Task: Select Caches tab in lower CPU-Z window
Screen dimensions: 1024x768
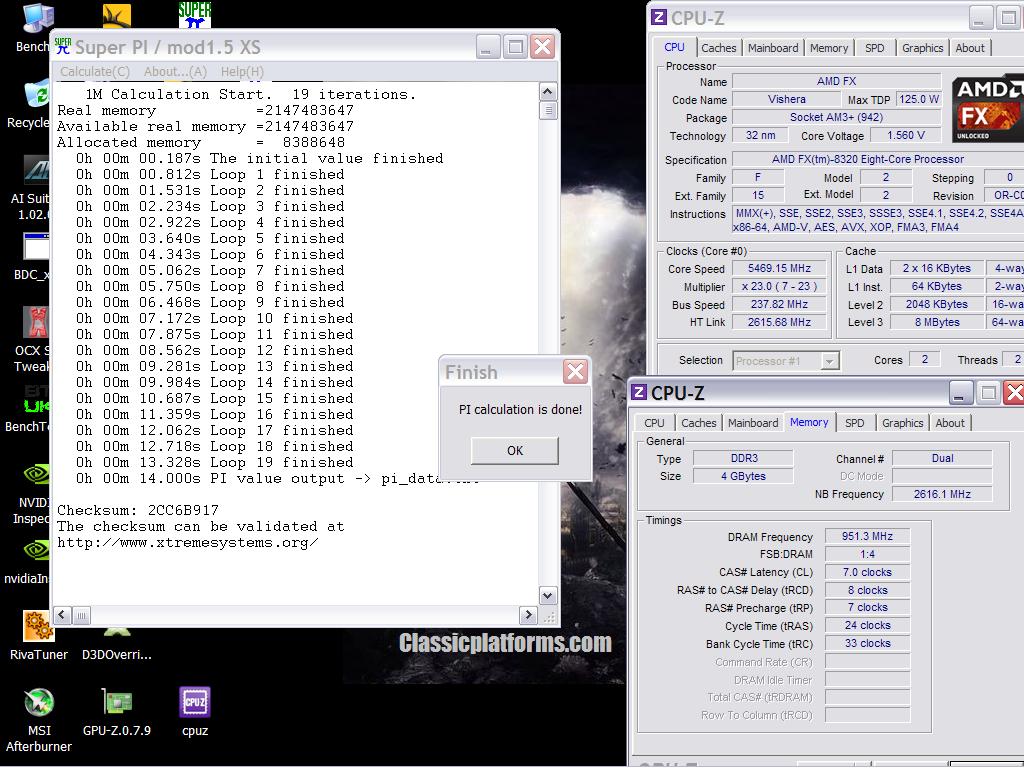Action: click(699, 423)
